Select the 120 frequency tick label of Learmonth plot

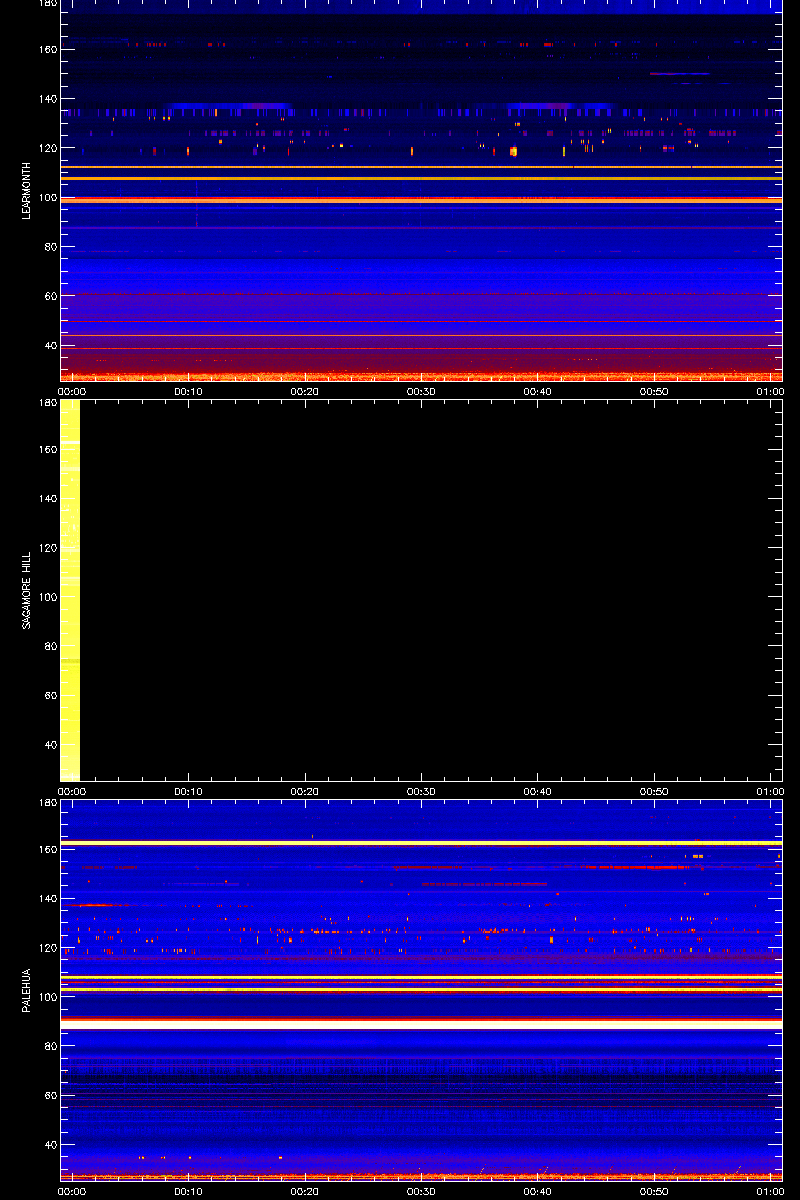coord(48,148)
